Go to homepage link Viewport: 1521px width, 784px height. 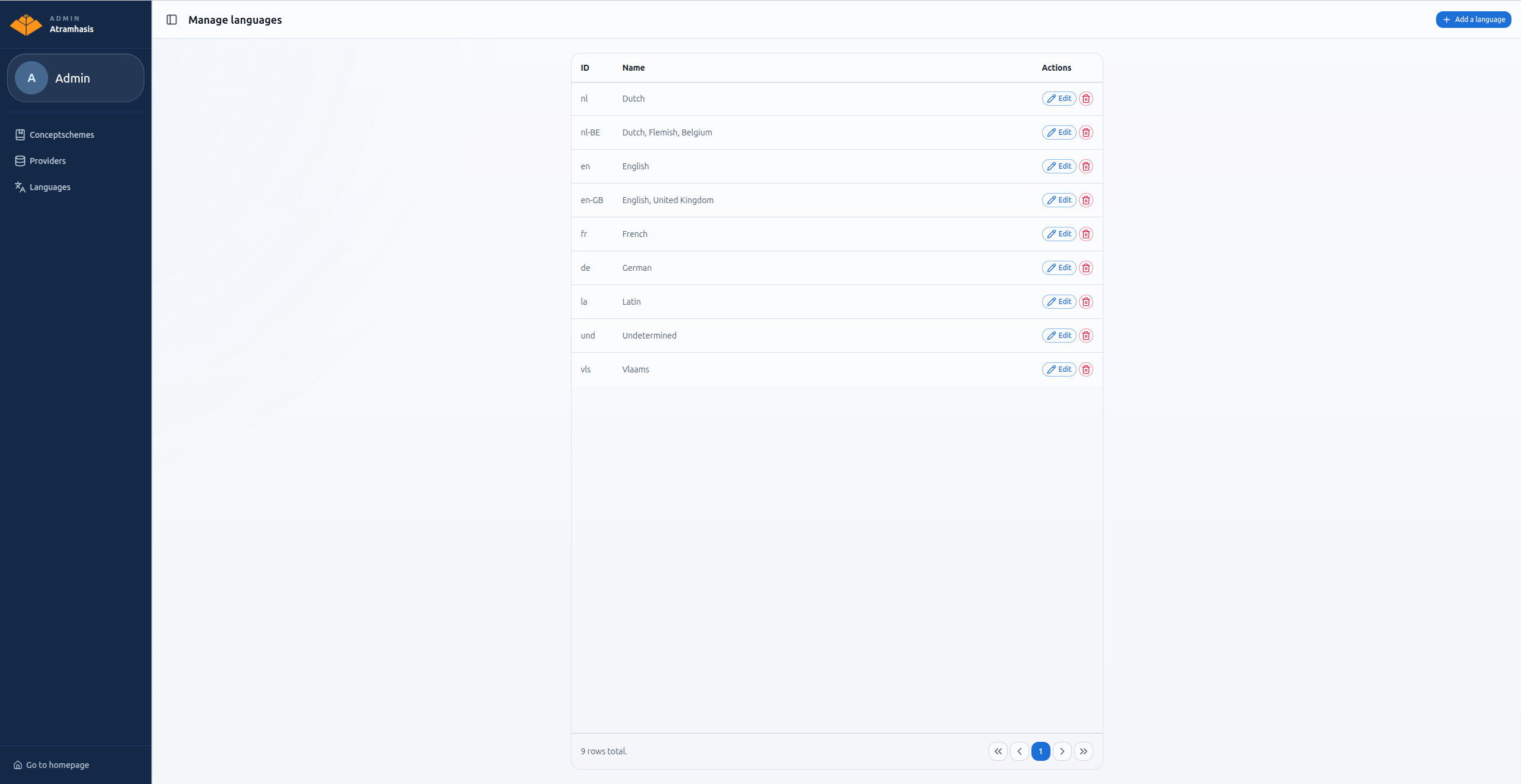click(51, 765)
